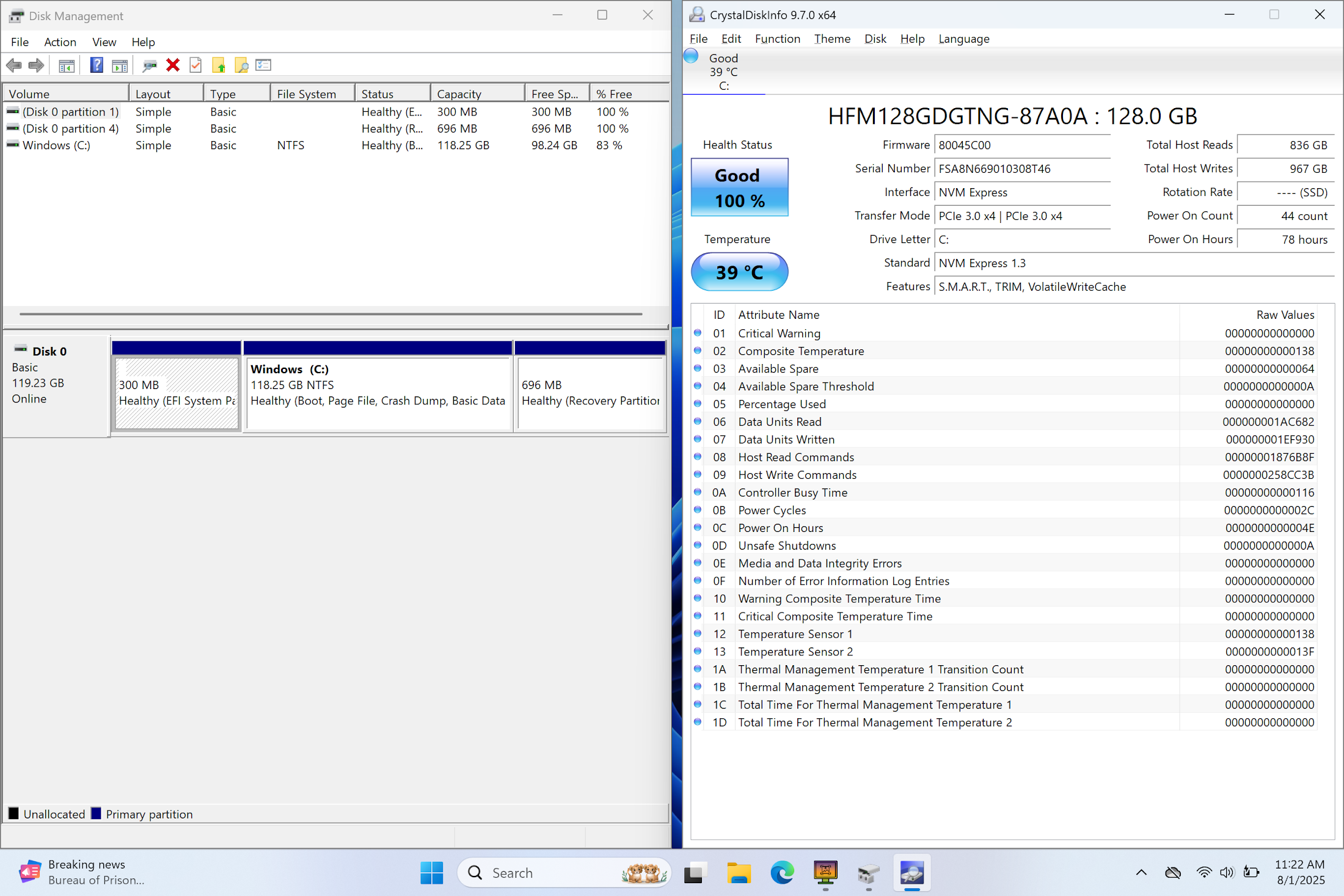This screenshot has height=896, width=1344.
Task: Click the checklist settings toolbar icon
Action: tap(263, 65)
